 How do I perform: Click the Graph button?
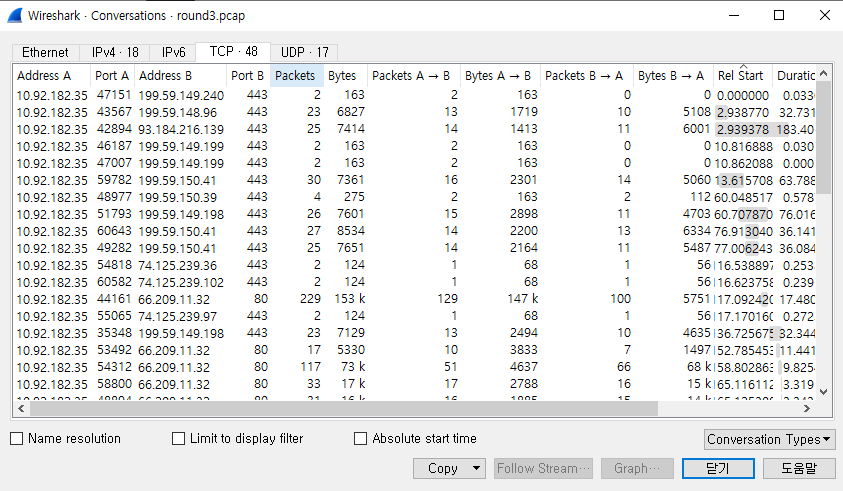coord(637,468)
